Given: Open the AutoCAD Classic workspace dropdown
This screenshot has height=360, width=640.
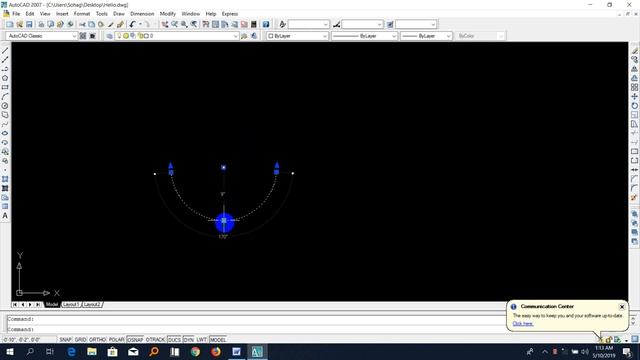Looking at the screenshot, I should [x=42, y=36].
